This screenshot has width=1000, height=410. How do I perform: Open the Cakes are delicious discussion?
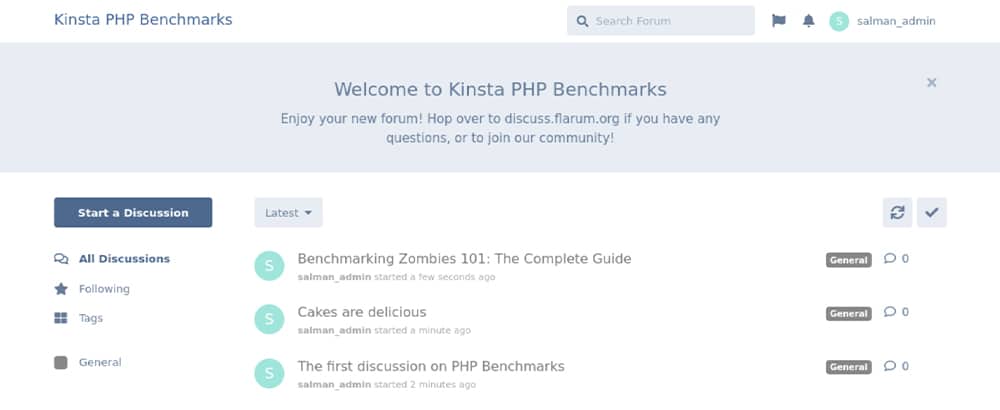click(362, 312)
